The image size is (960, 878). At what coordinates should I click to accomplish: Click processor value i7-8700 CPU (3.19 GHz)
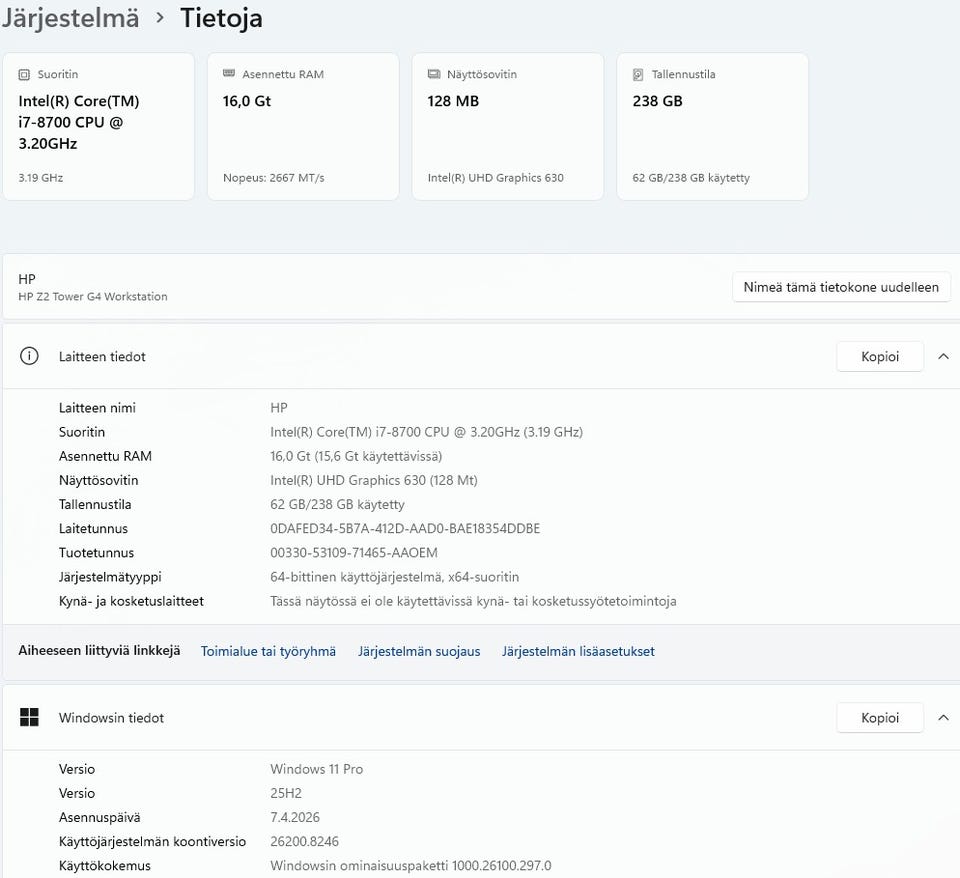click(426, 432)
